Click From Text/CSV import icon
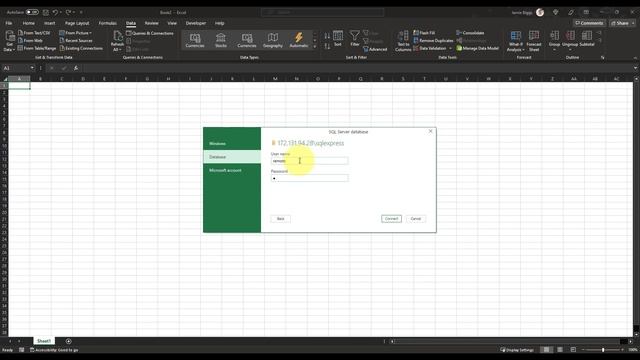Image resolution: width=640 pixels, height=360 pixels. point(20,33)
